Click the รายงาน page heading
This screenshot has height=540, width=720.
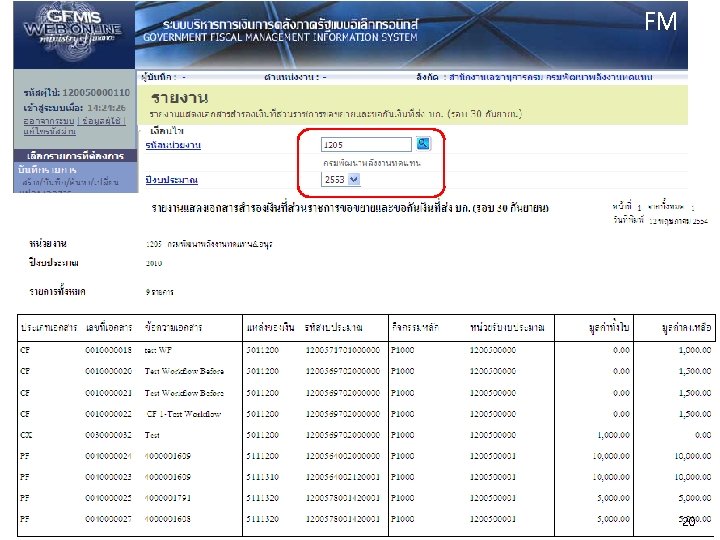point(180,98)
